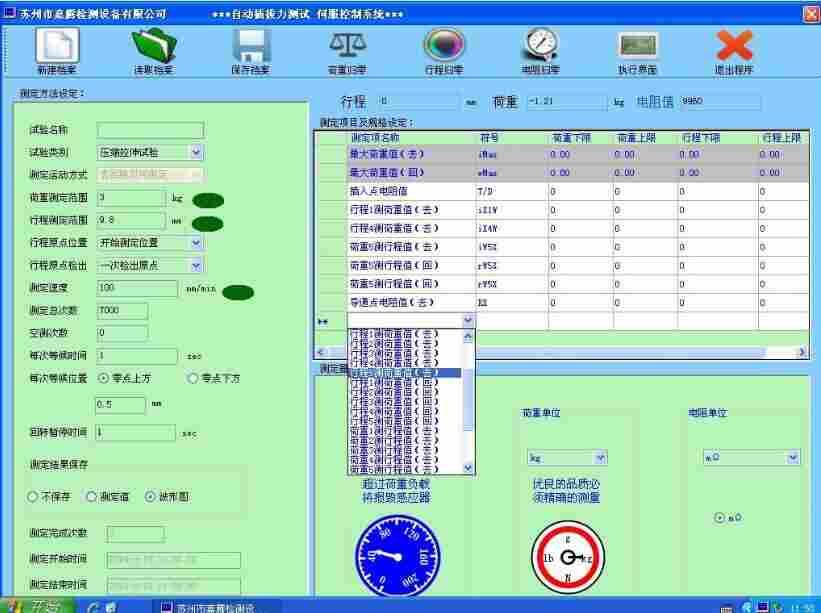The width and height of the screenshot is (821, 613).
Task: Click the taskbar button for this application
Action: pyautogui.click(x=210, y=606)
